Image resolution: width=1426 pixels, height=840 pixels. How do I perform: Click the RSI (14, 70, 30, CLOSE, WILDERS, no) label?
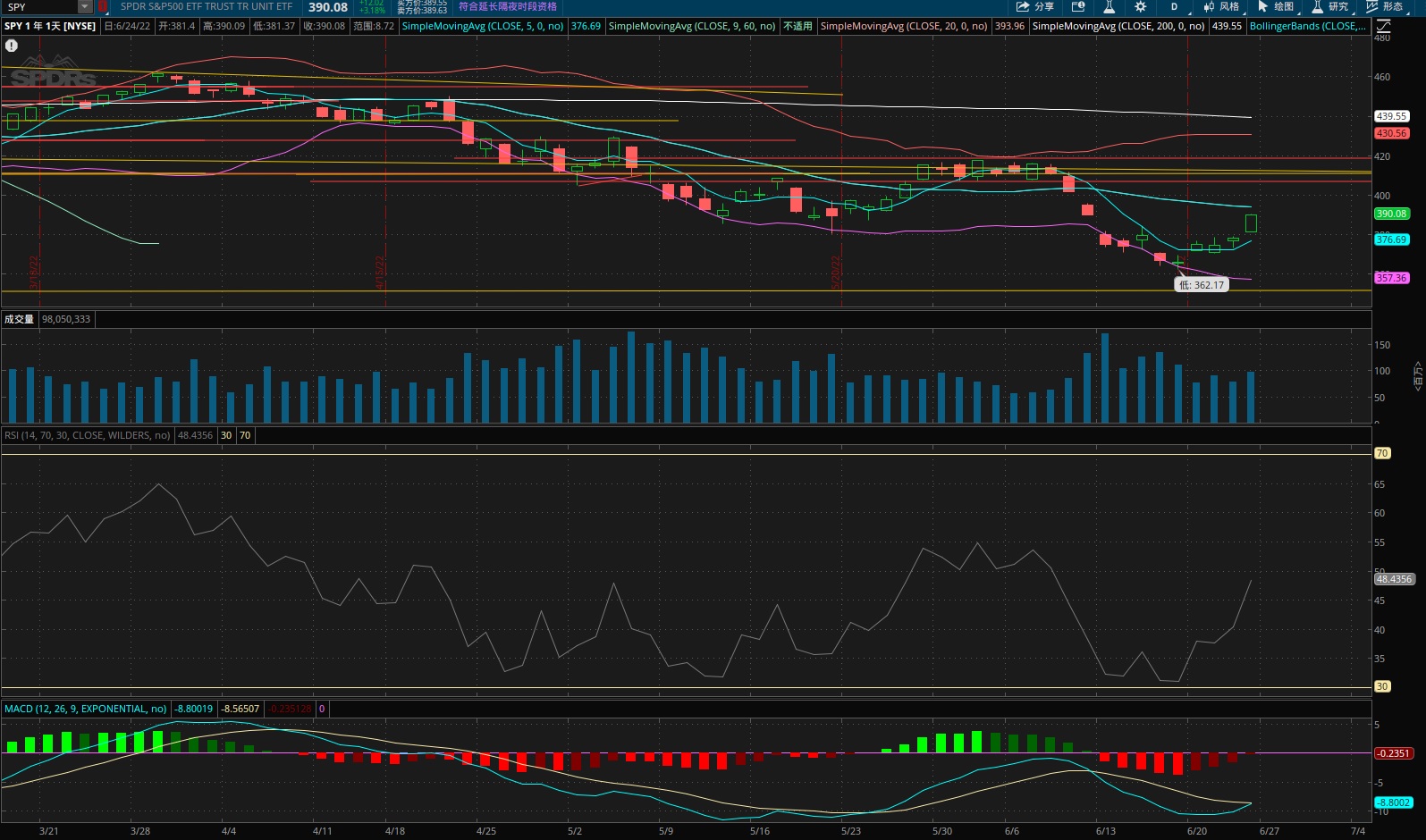pos(88,435)
